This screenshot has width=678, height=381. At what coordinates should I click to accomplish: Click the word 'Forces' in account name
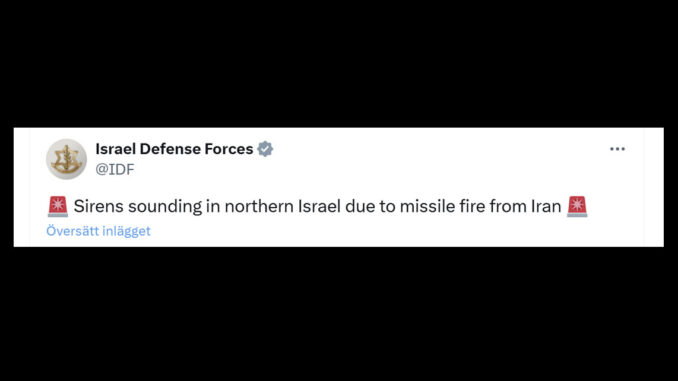point(229,149)
